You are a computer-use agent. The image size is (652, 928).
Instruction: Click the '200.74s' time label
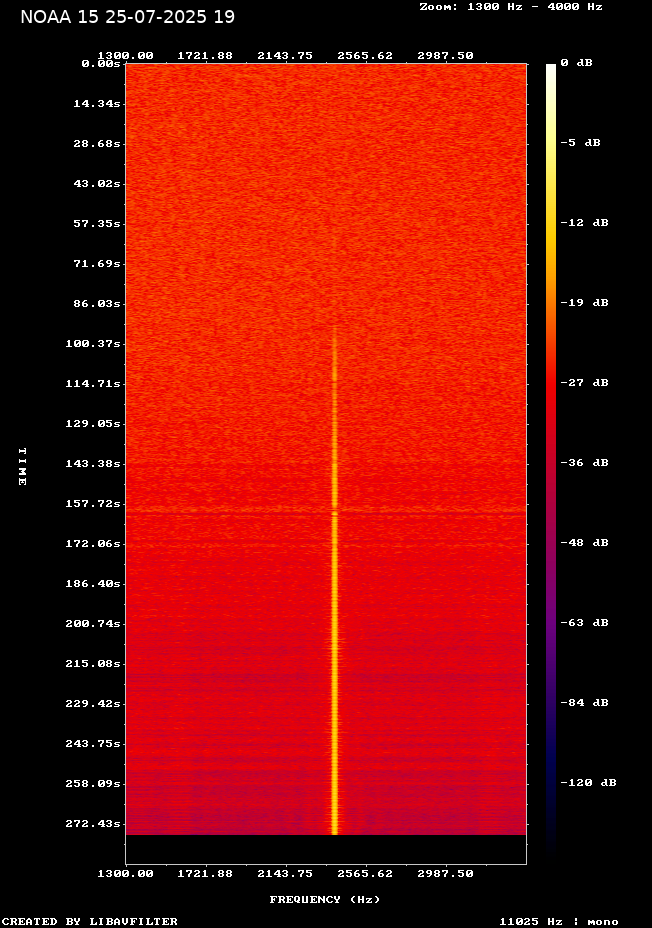coord(93,624)
